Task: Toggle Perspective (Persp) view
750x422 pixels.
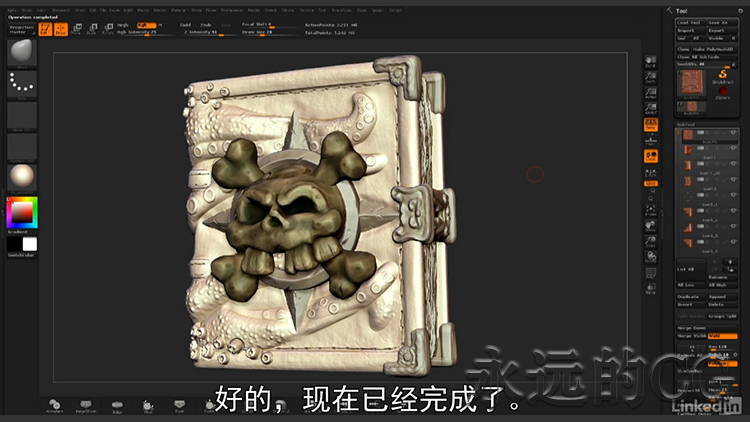Action: pos(651,124)
